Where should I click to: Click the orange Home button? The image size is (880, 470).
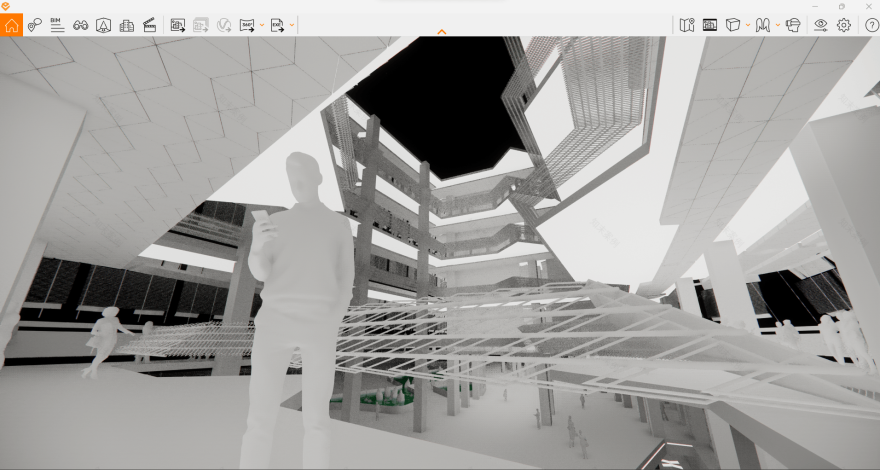point(12,25)
